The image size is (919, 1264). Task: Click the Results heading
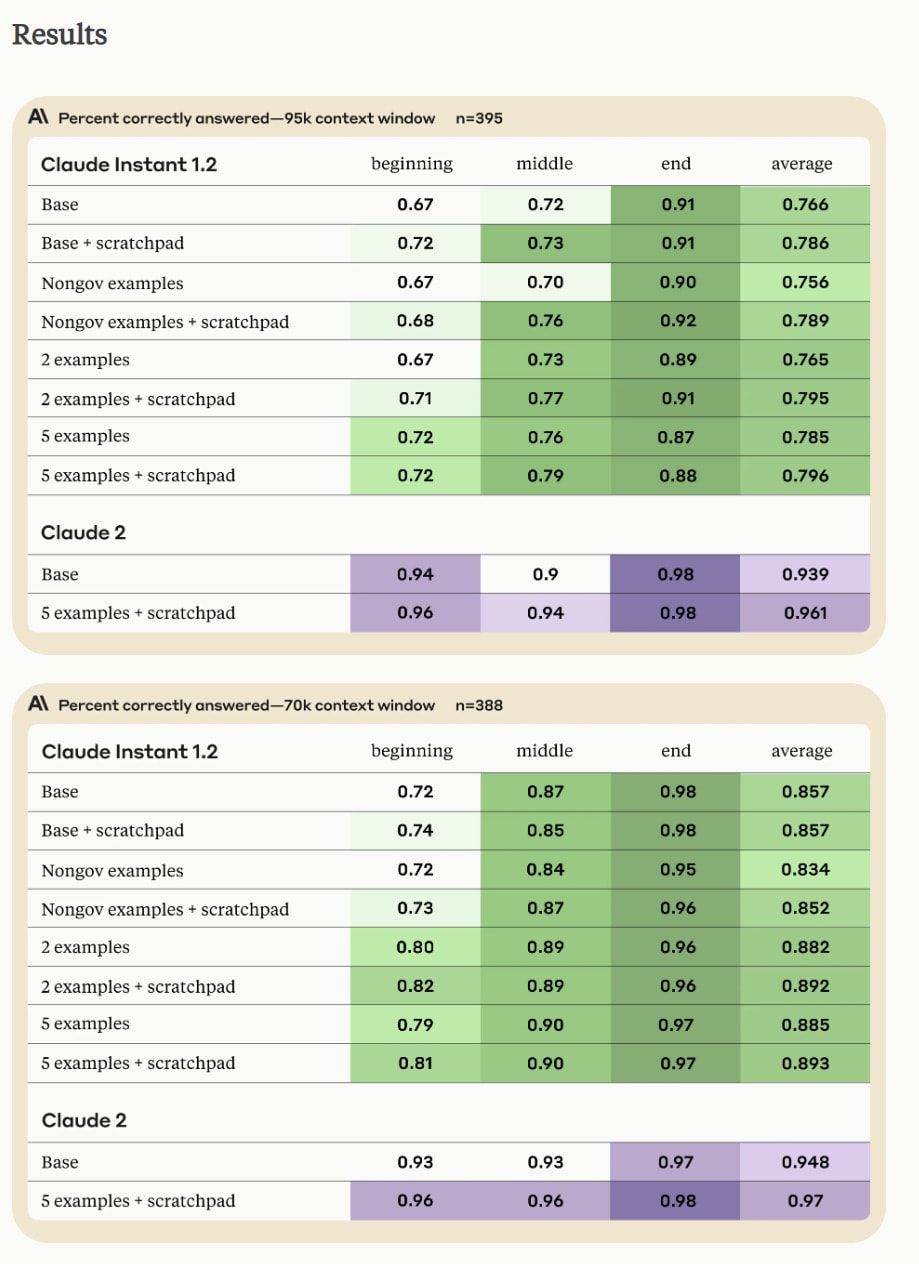point(59,35)
